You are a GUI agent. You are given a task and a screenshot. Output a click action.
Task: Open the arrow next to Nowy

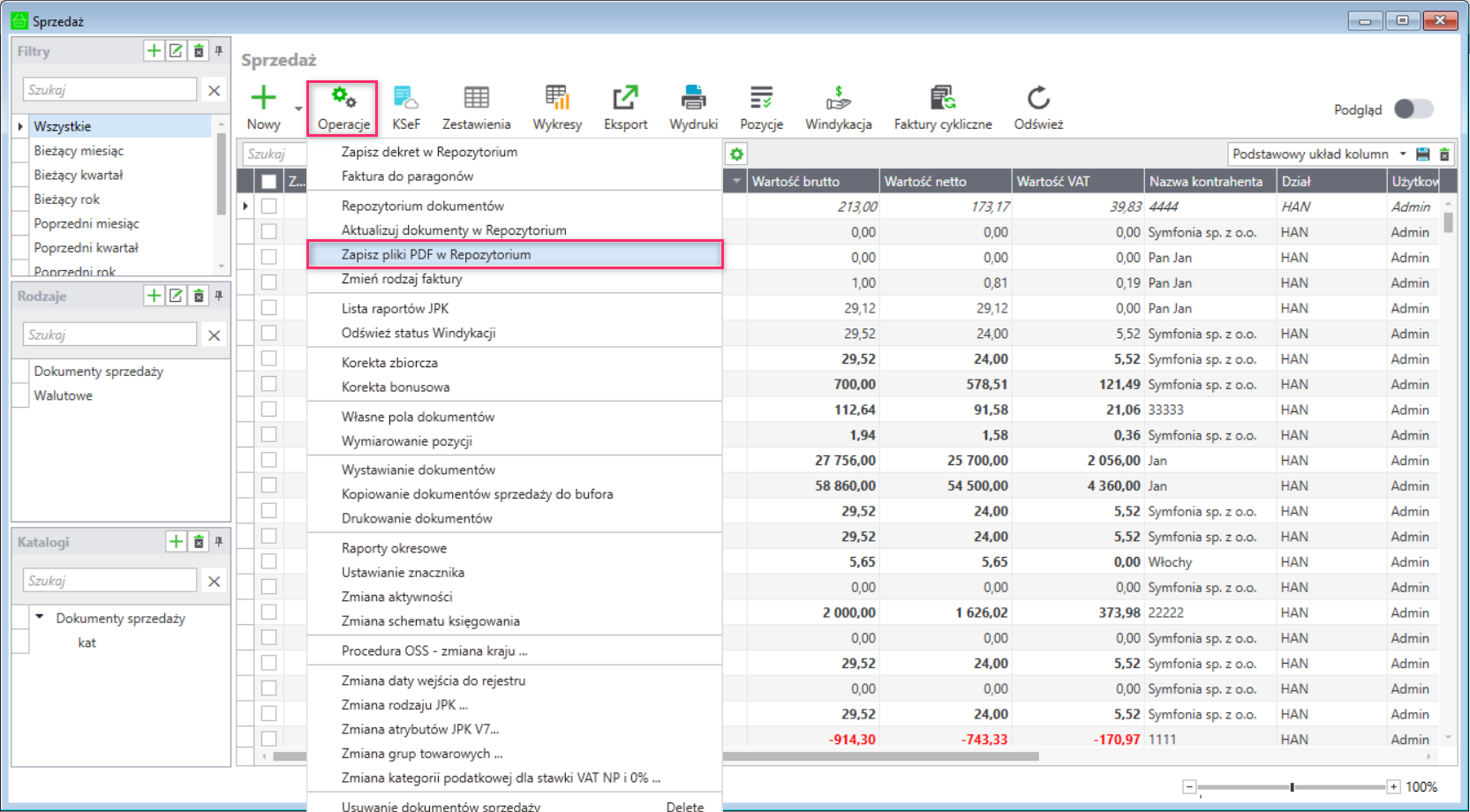pos(298,109)
